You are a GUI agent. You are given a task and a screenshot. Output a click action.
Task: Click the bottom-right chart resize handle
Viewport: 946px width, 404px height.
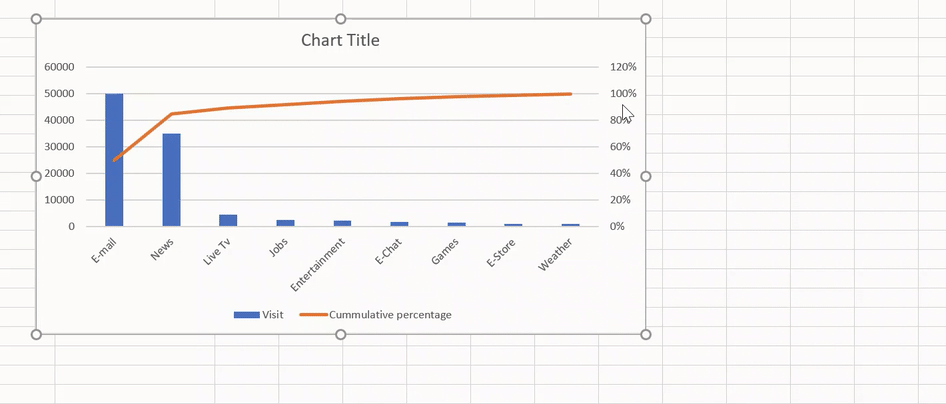click(x=646, y=334)
